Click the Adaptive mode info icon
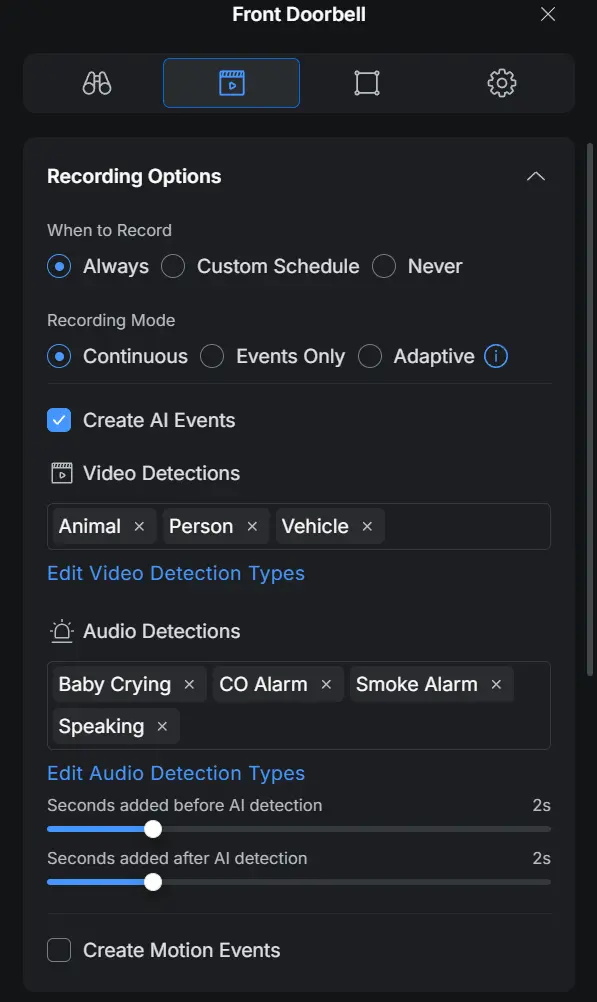This screenshot has width=597, height=1002. (x=496, y=356)
